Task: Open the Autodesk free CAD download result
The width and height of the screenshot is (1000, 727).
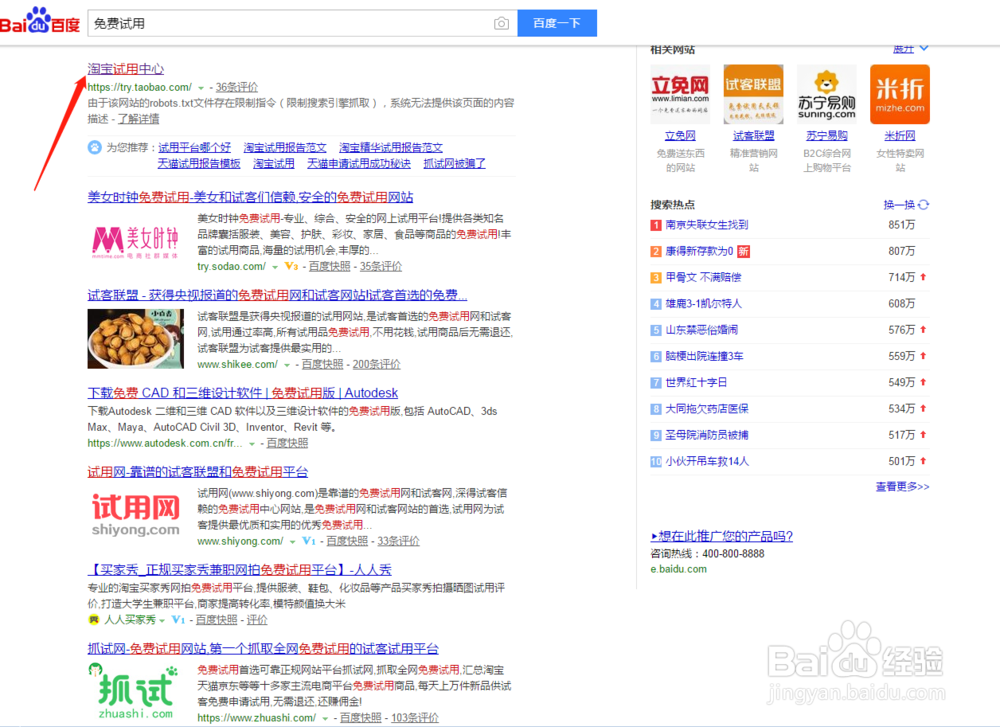Action: coord(242,393)
